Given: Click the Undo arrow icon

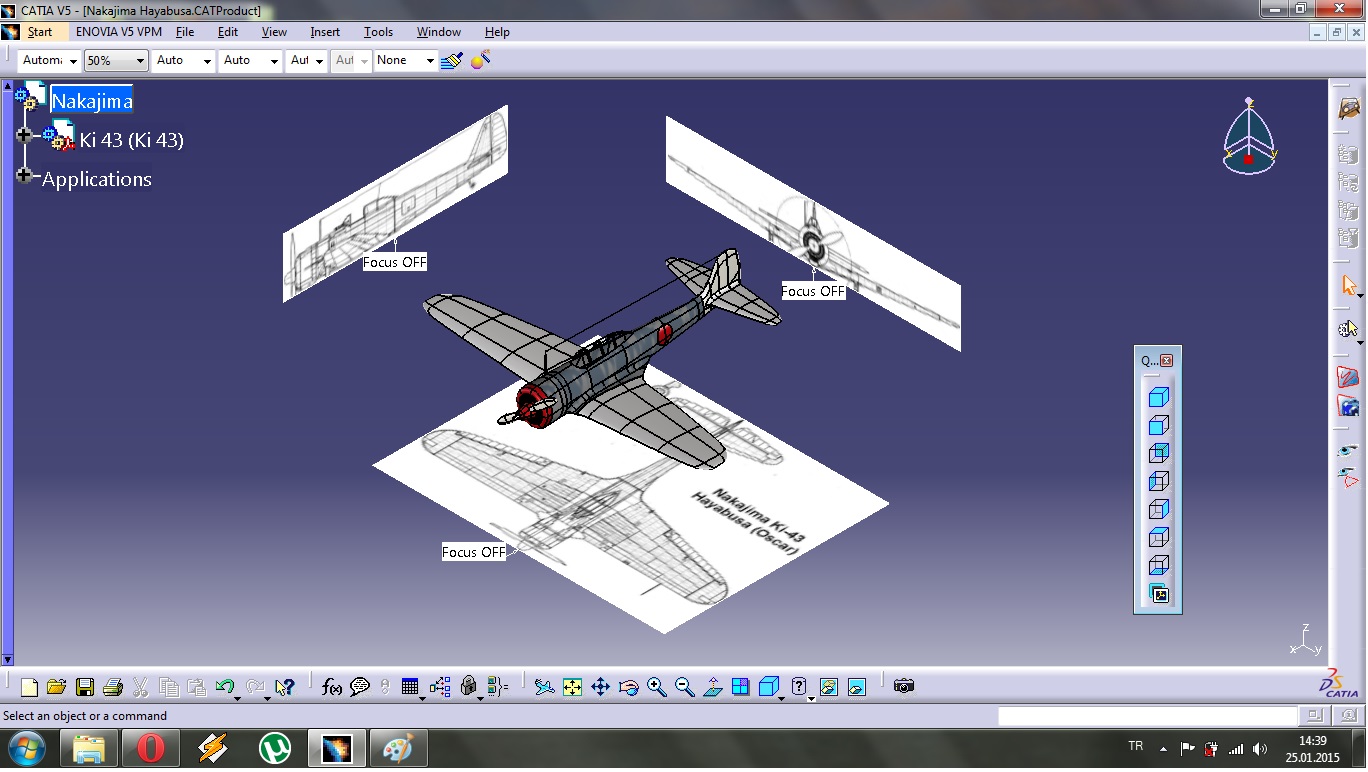Looking at the screenshot, I should (x=224, y=687).
